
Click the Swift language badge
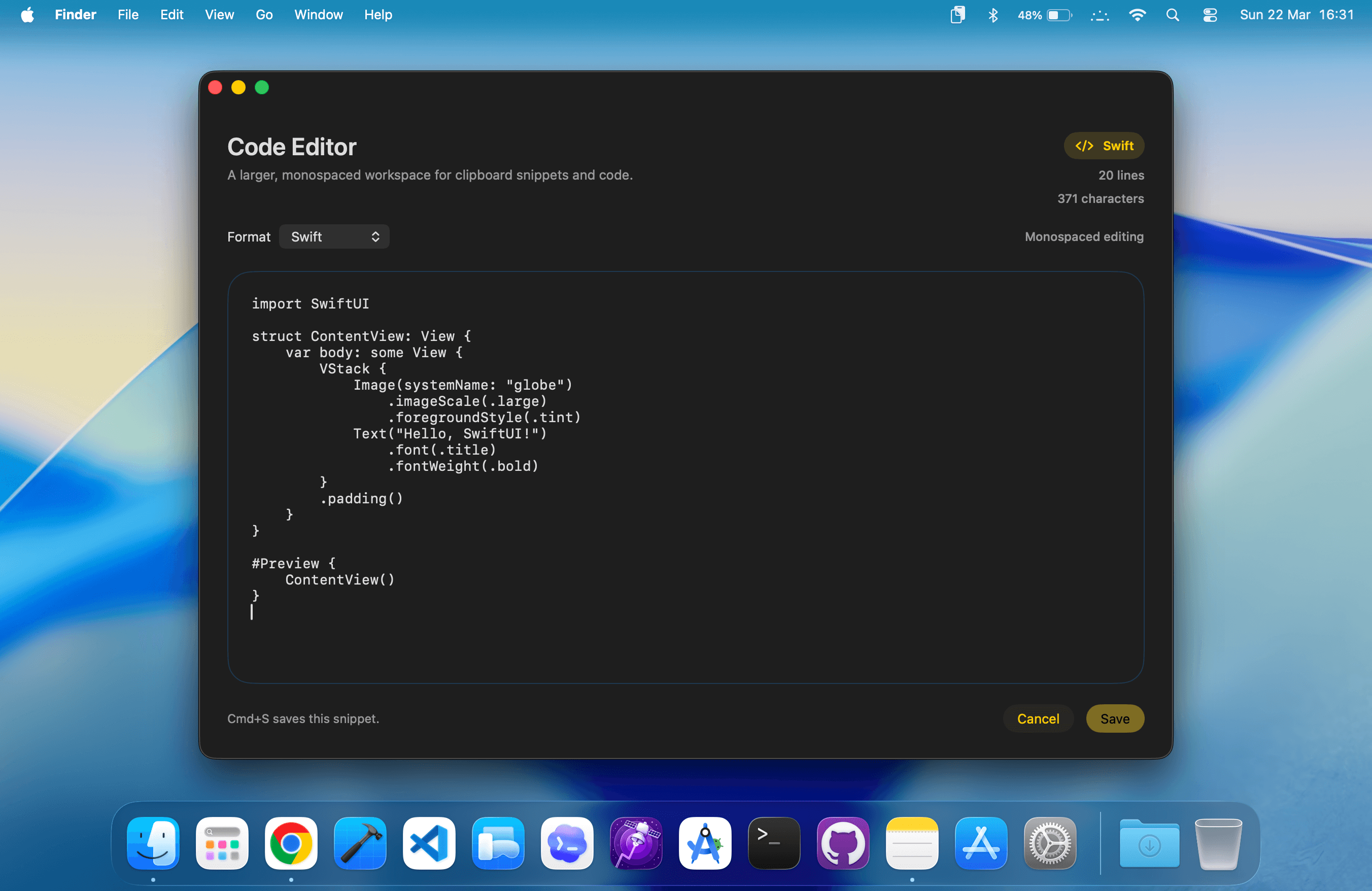tap(1104, 145)
